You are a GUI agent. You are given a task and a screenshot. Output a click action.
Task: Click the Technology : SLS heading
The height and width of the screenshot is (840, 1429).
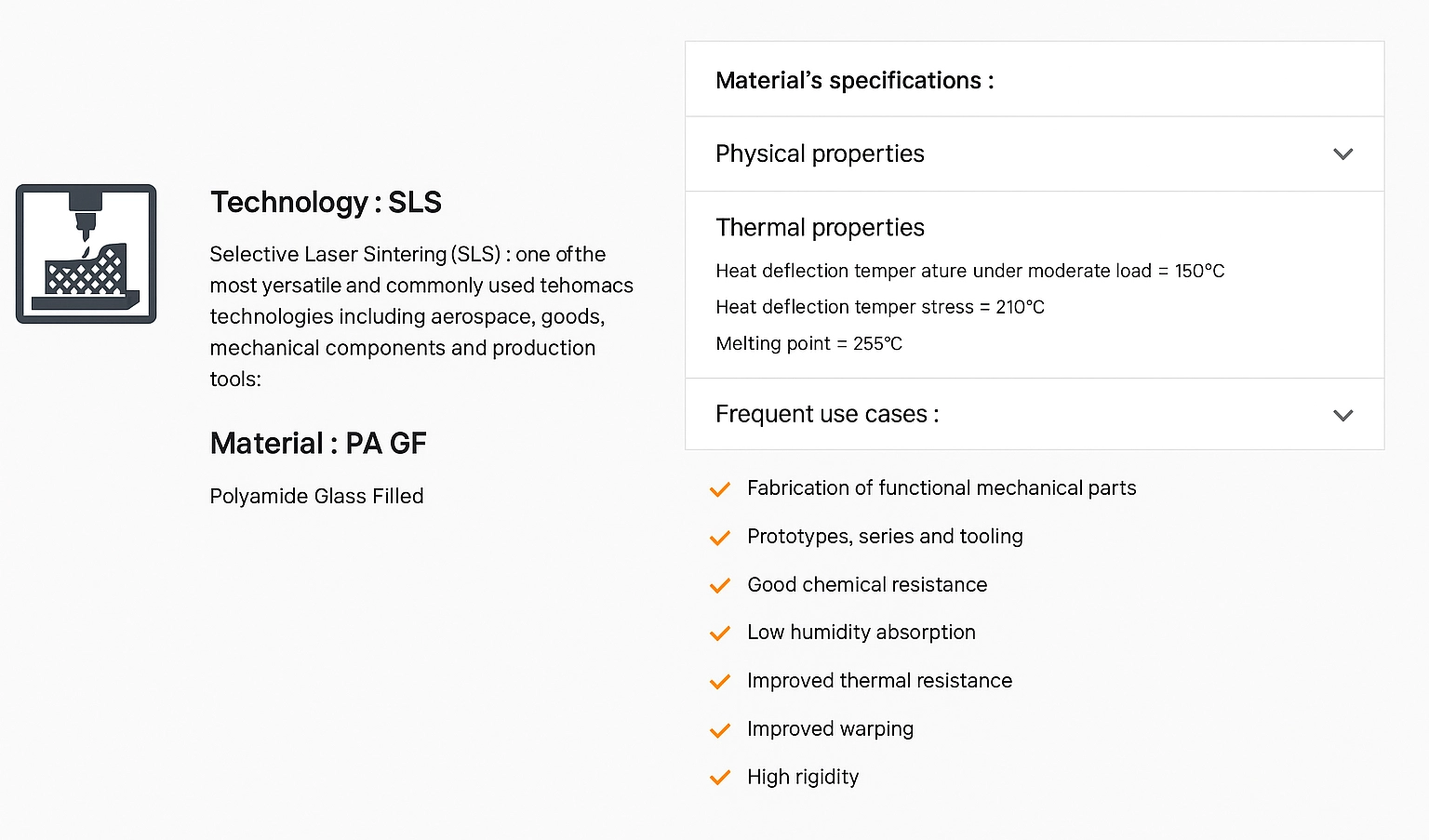[x=326, y=202]
